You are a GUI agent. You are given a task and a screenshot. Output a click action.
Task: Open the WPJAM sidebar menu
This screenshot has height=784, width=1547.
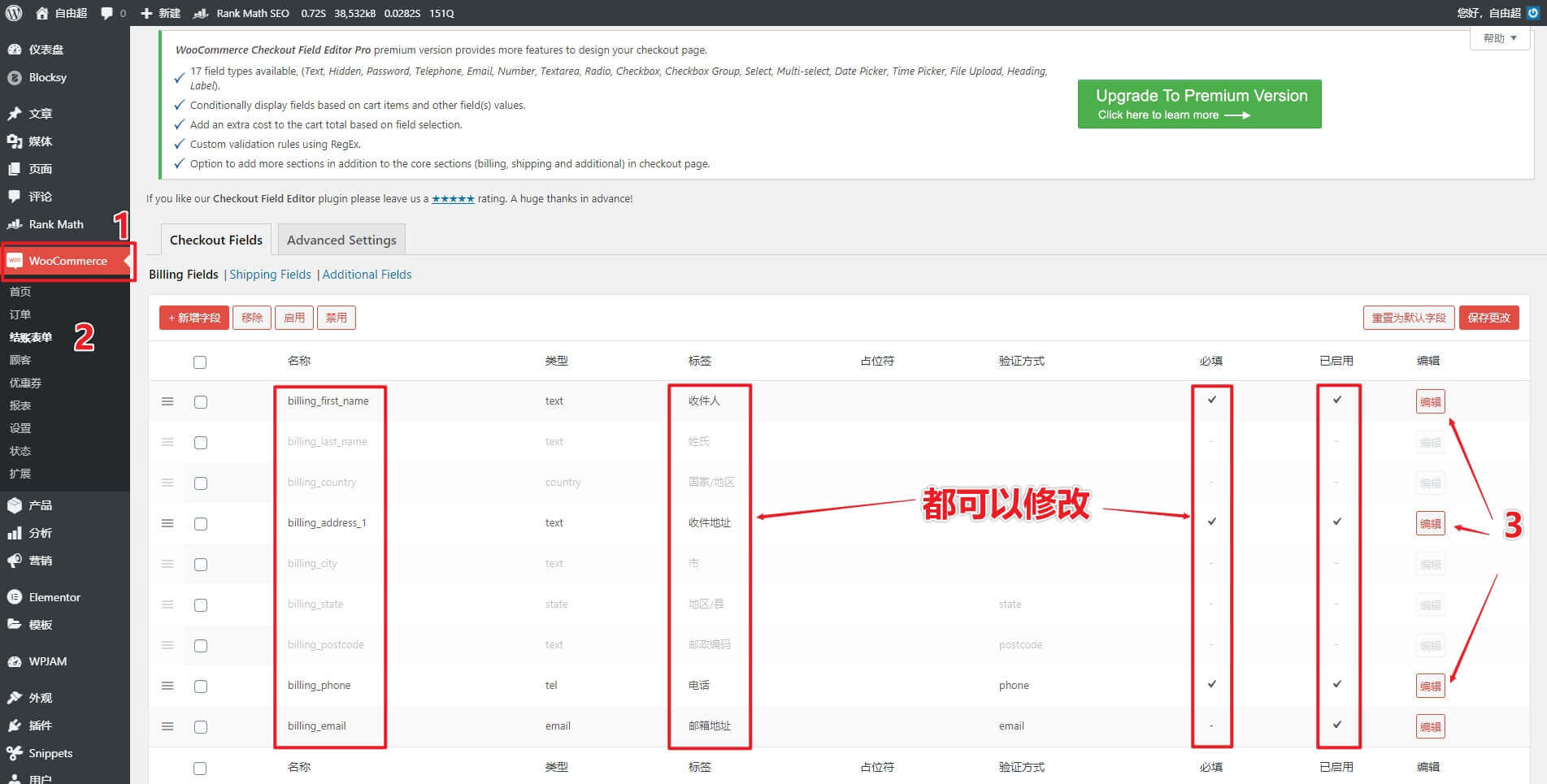point(48,661)
